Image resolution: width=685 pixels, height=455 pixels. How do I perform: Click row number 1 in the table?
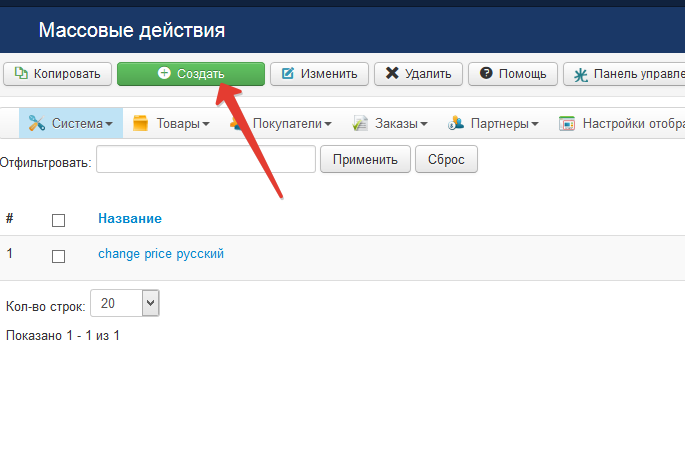click(x=10, y=253)
